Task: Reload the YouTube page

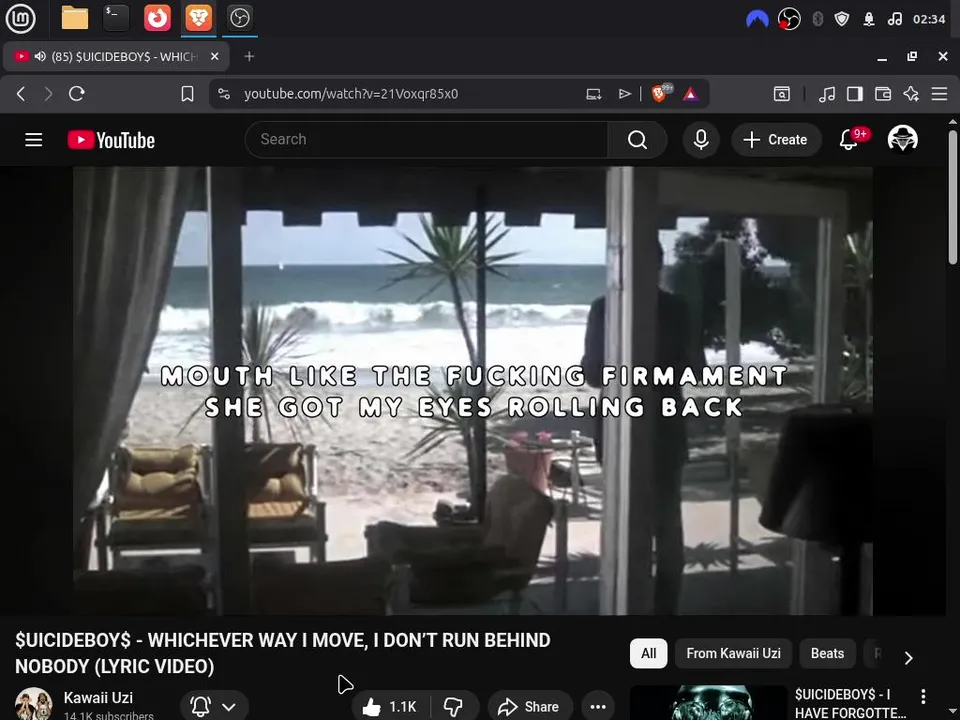Action: tap(77, 94)
